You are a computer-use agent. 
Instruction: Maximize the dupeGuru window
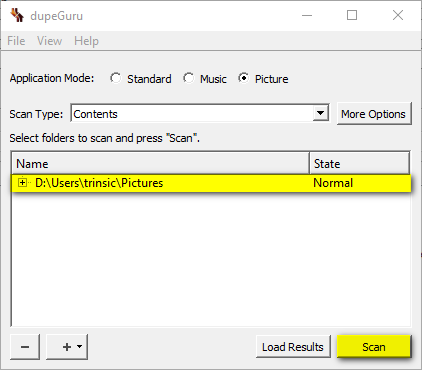352,15
